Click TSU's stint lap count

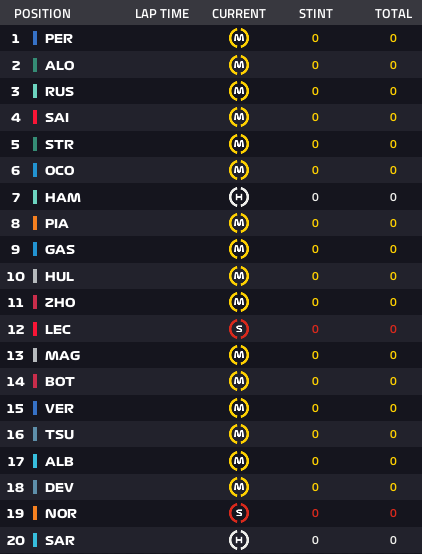pos(315,434)
